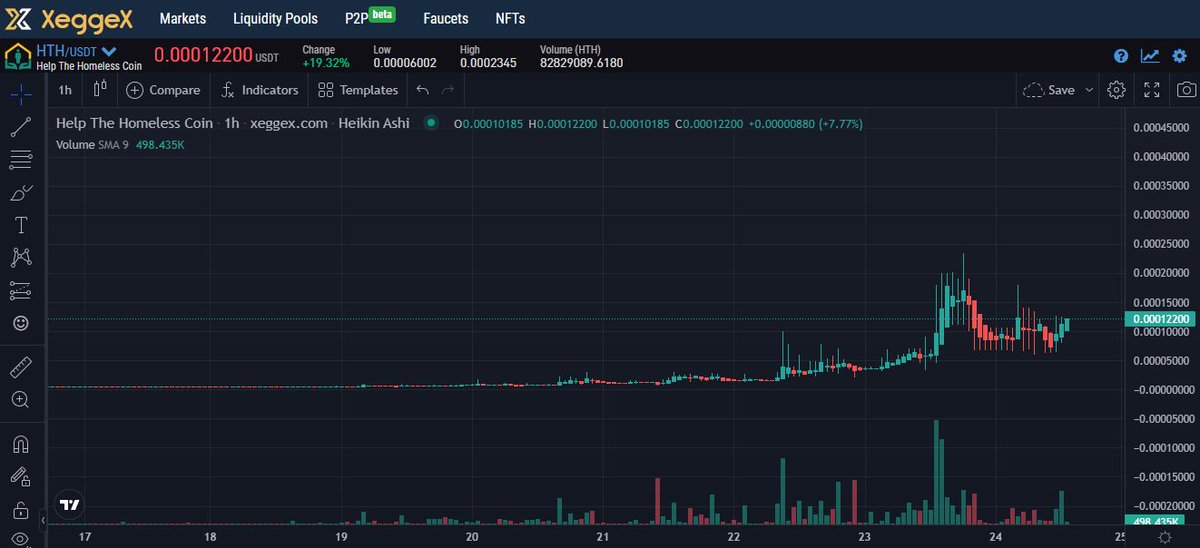Open the candlestick chart type selector
Viewport: 1200px width, 548px height.
pyautogui.click(x=99, y=89)
